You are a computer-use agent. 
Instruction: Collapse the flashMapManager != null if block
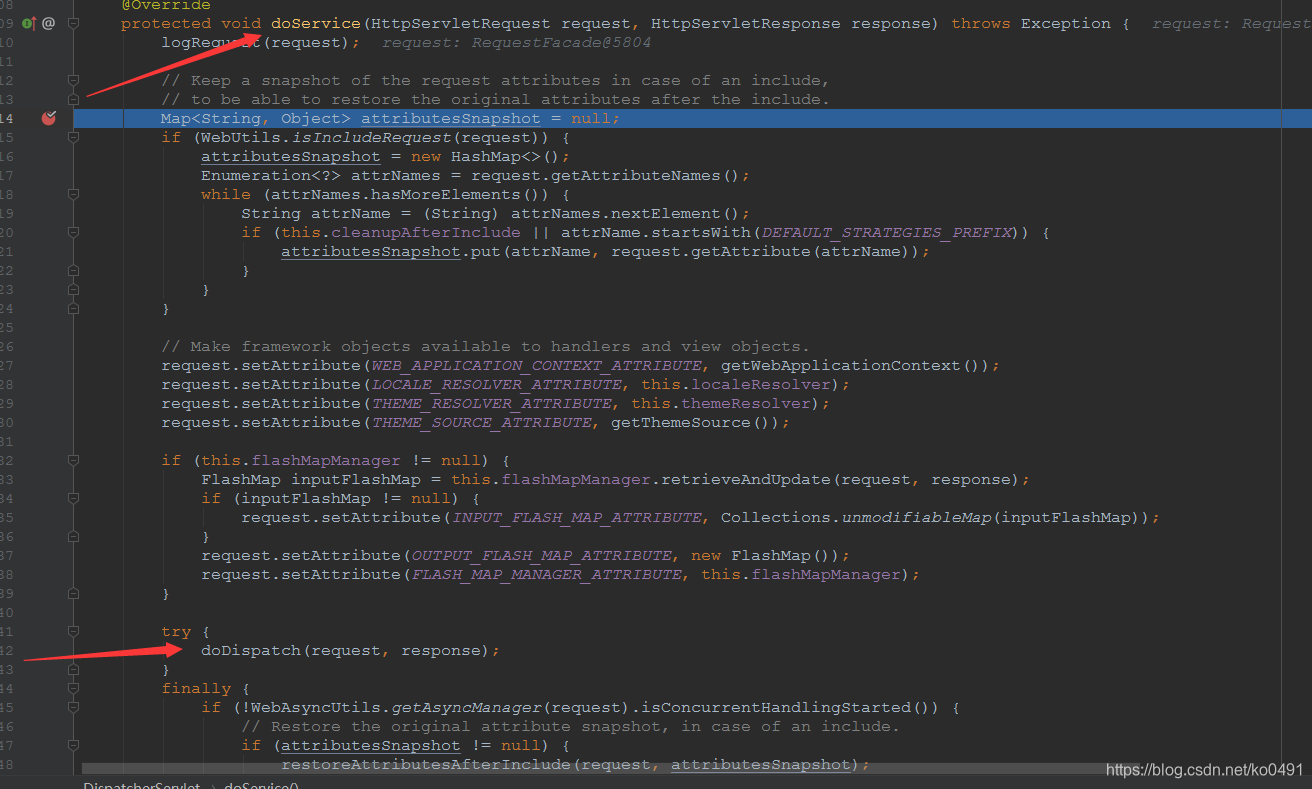tap(74, 460)
